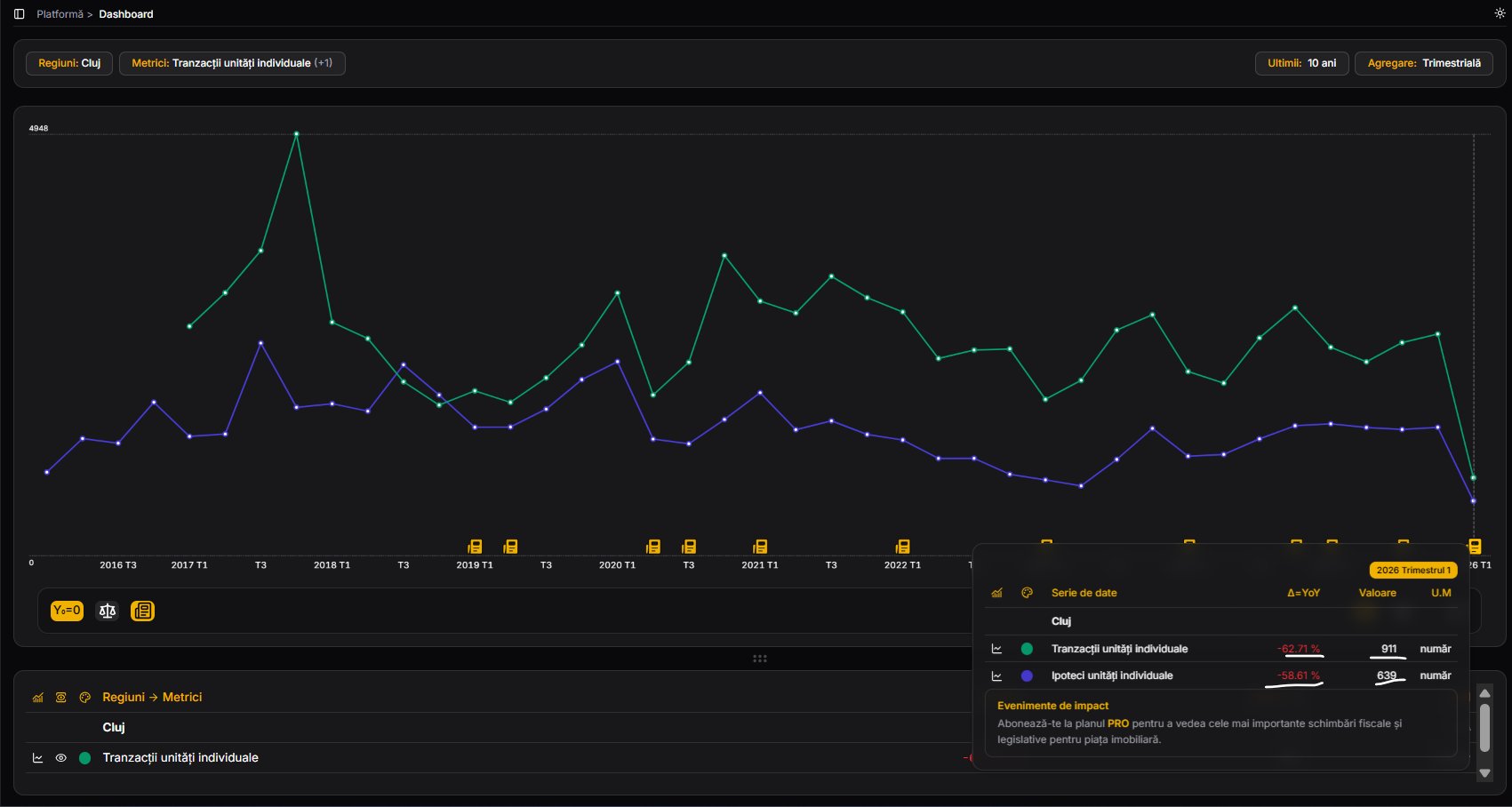This screenshot has width=1512, height=807.
Task: Open the Ultimii: 10 ani period dropdown
Action: (x=1301, y=63)
